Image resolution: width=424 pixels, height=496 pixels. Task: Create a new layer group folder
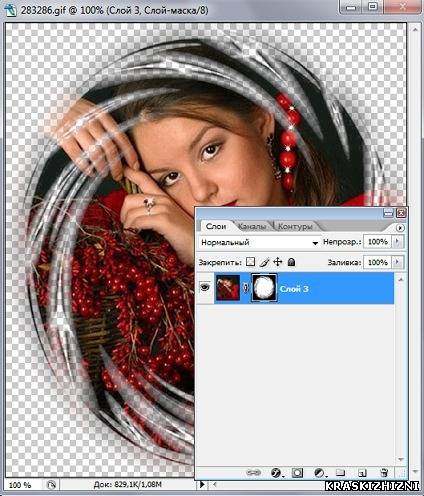click(340, 472)
